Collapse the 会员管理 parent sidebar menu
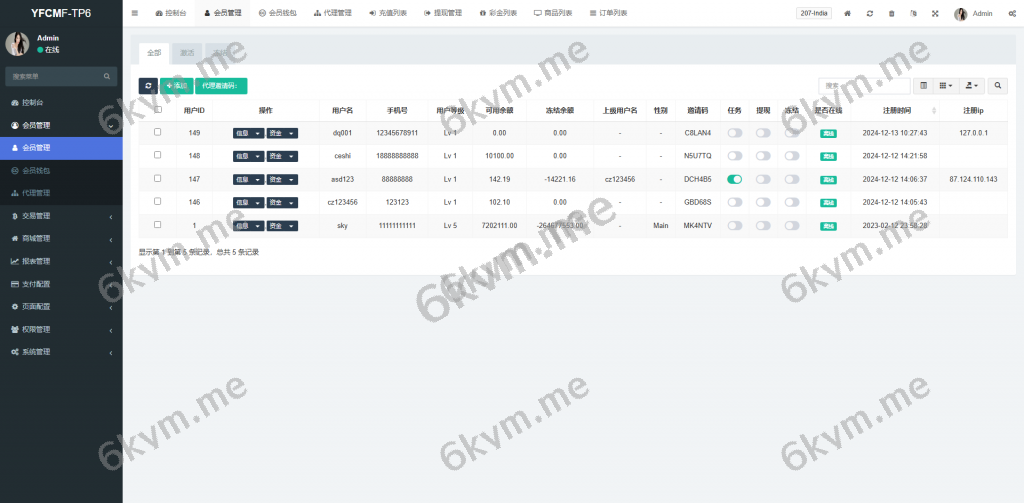 click(61, 125)
